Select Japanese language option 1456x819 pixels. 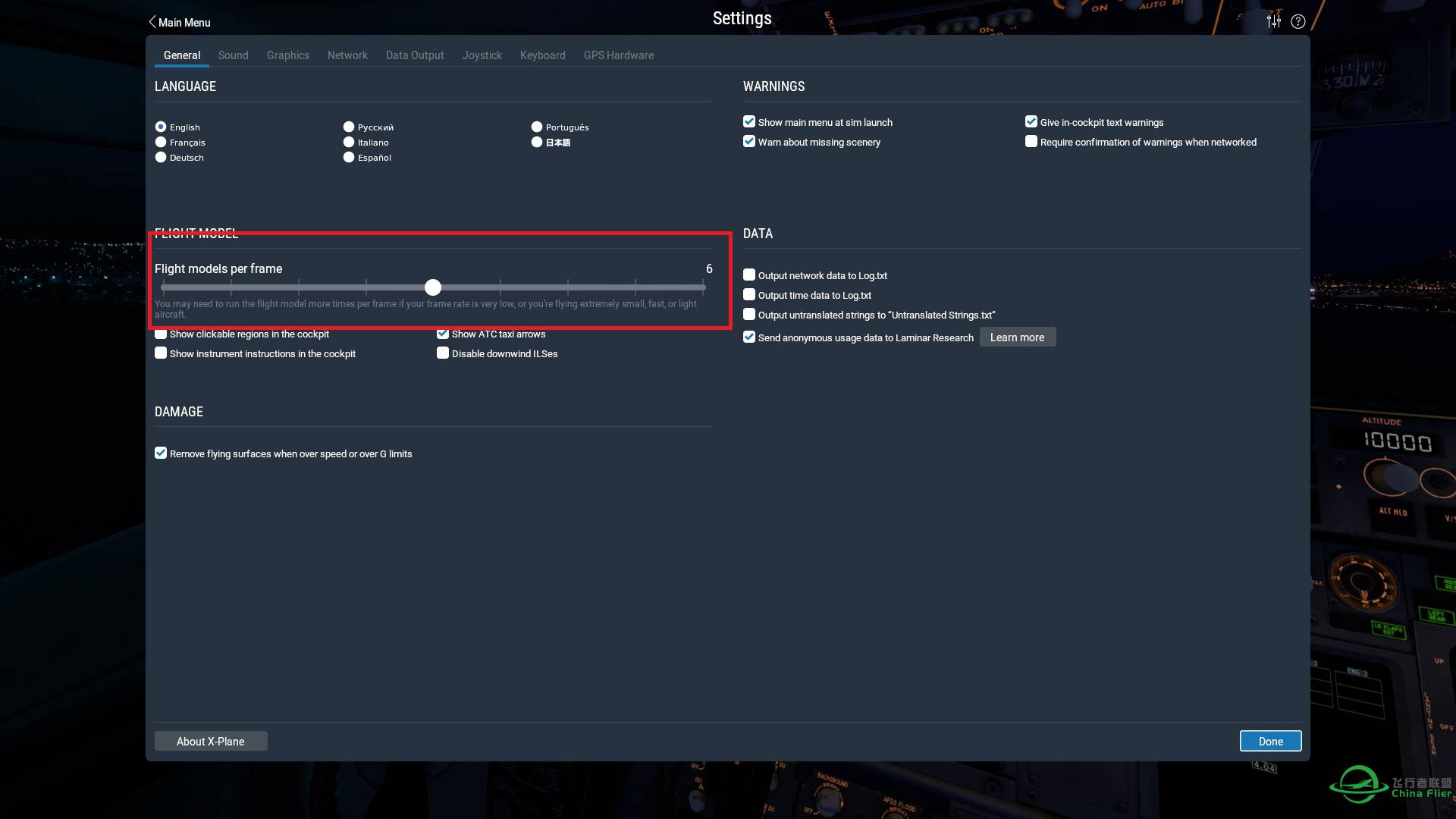pos(537,142)
